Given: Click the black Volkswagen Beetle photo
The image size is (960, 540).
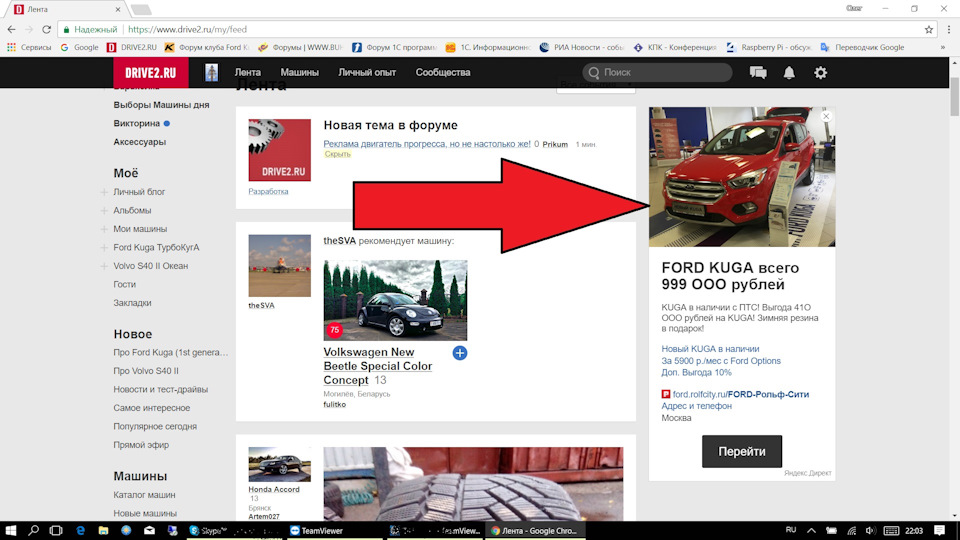Looking at the screenshot, I should click(395, 300).
